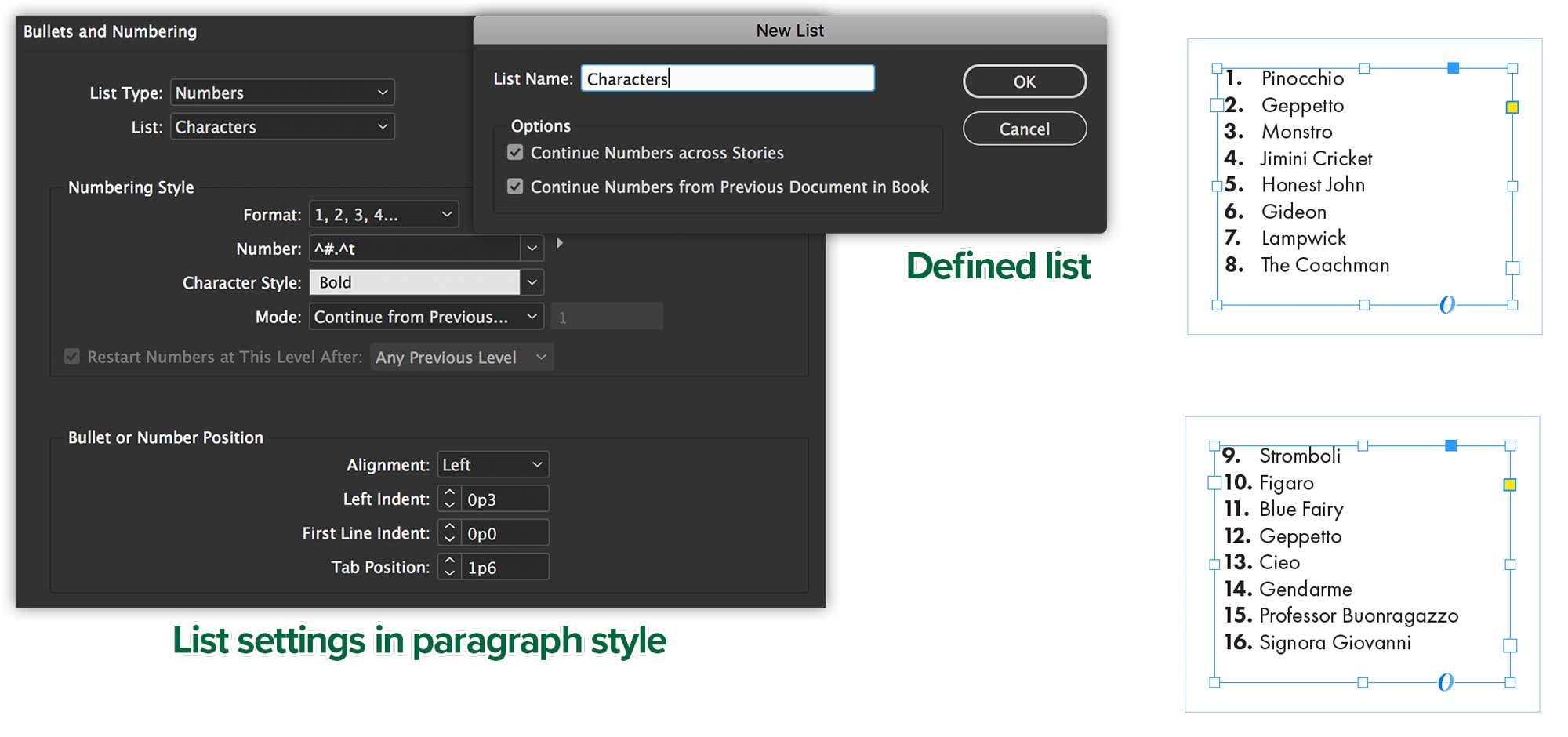This screenshot has width=1568, height=737.
Task: Click Cancel in the New List dialog
Action: 1025,129
